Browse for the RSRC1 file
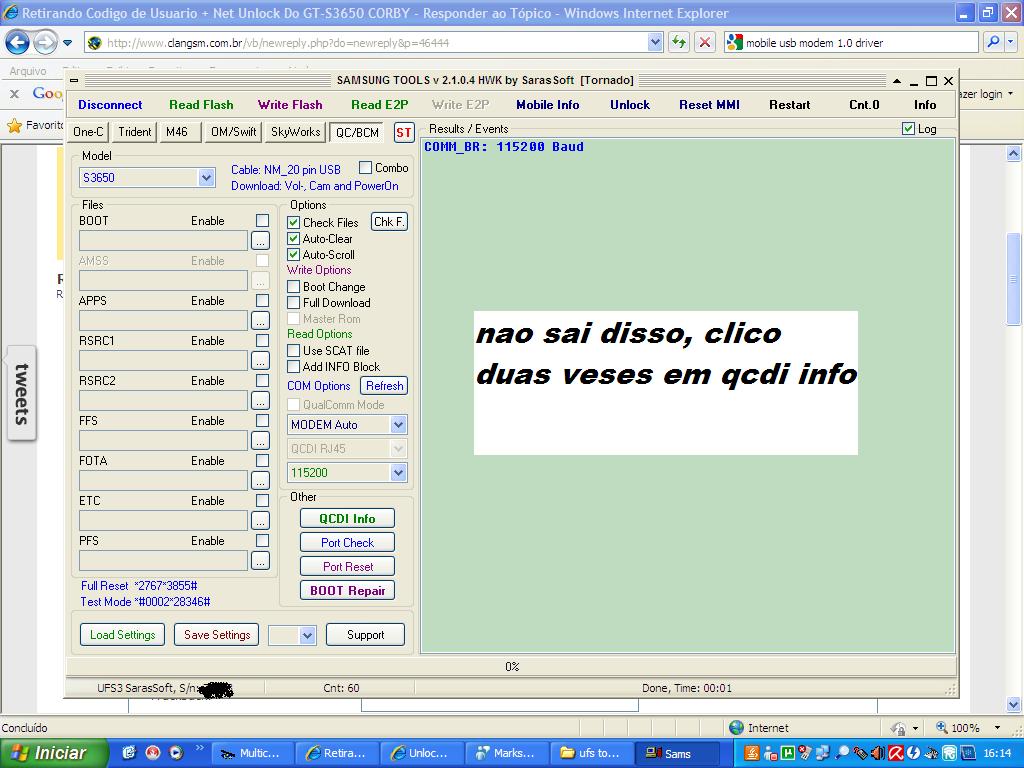 click(260, 360)
